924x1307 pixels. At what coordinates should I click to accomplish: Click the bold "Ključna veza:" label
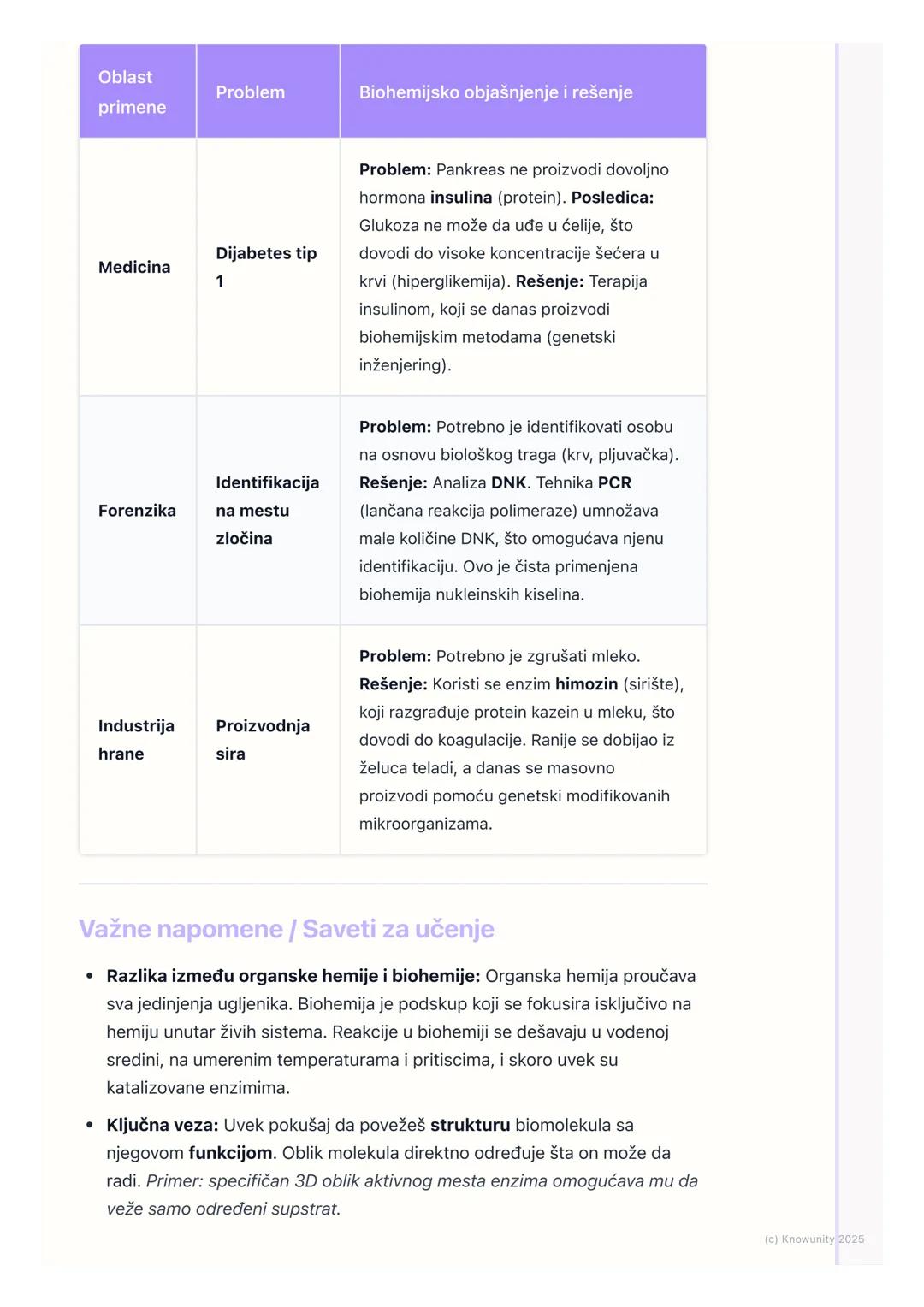click(x=163, y=1125)
